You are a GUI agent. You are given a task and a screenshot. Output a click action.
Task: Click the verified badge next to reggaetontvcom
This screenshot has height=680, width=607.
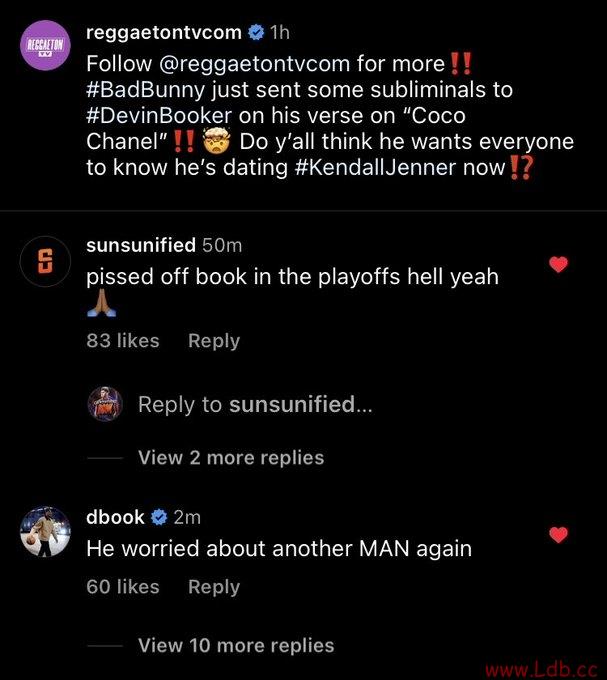click(x=256, y=33)
